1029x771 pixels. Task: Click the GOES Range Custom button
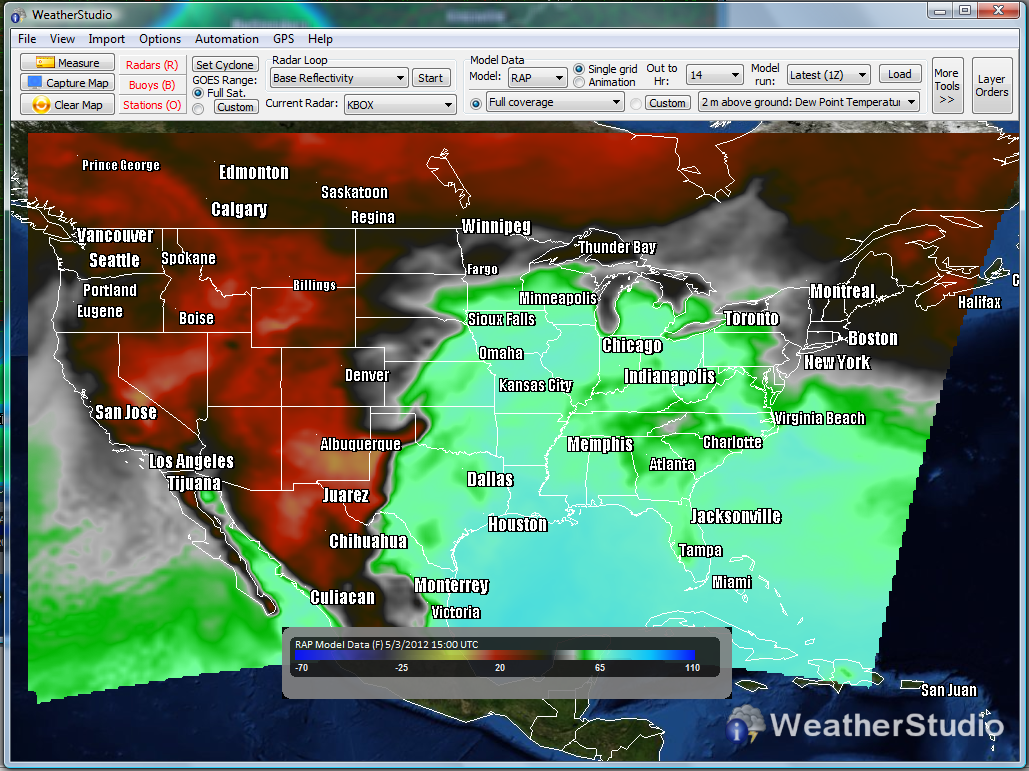pyautogui.click(x=236, y=107)
